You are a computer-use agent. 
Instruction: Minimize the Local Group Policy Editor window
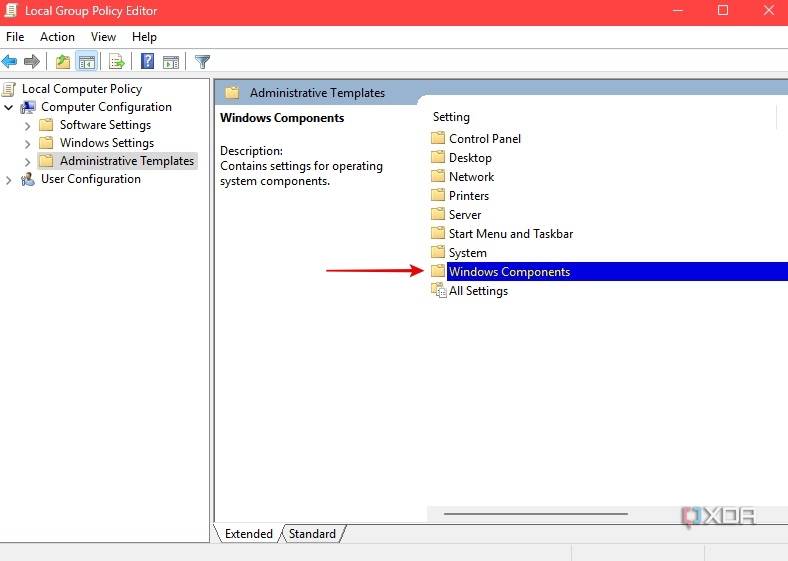coord(677,11)
